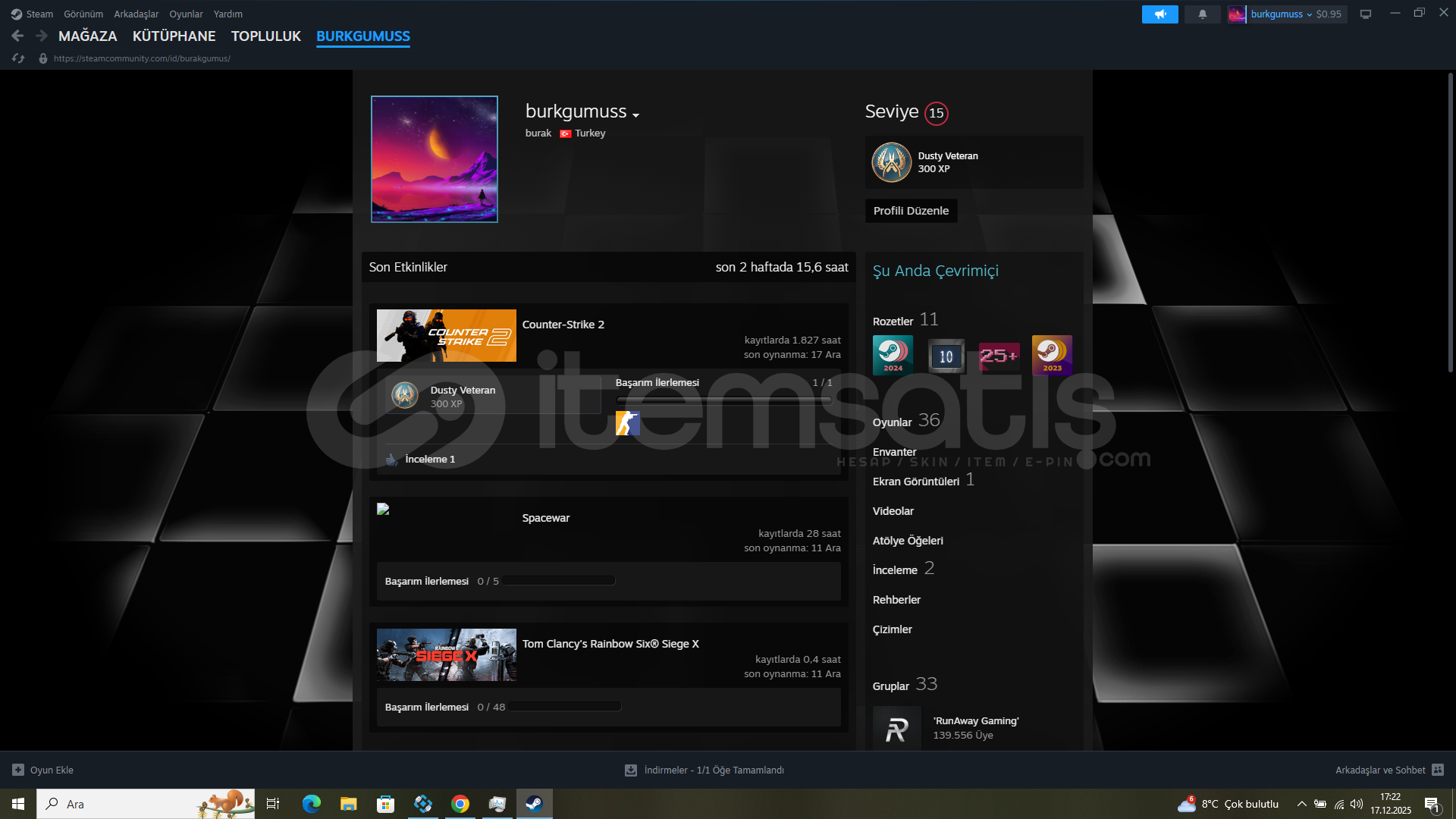1456x819 pixels.
Task: Click the Steam 2023 replay badge
Action: point(1052,355)
